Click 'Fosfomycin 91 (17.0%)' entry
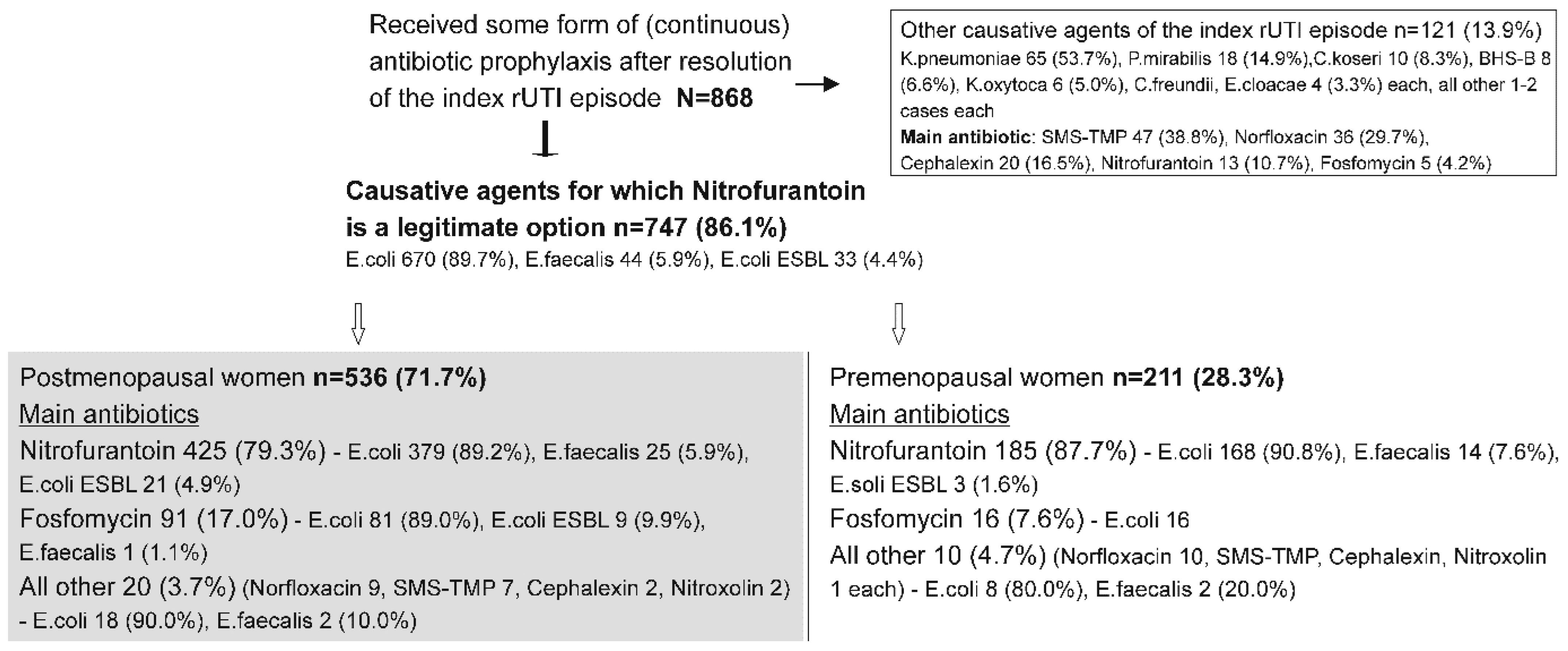The width and height of the screenshot is (1568, 651). click(153, 519)
